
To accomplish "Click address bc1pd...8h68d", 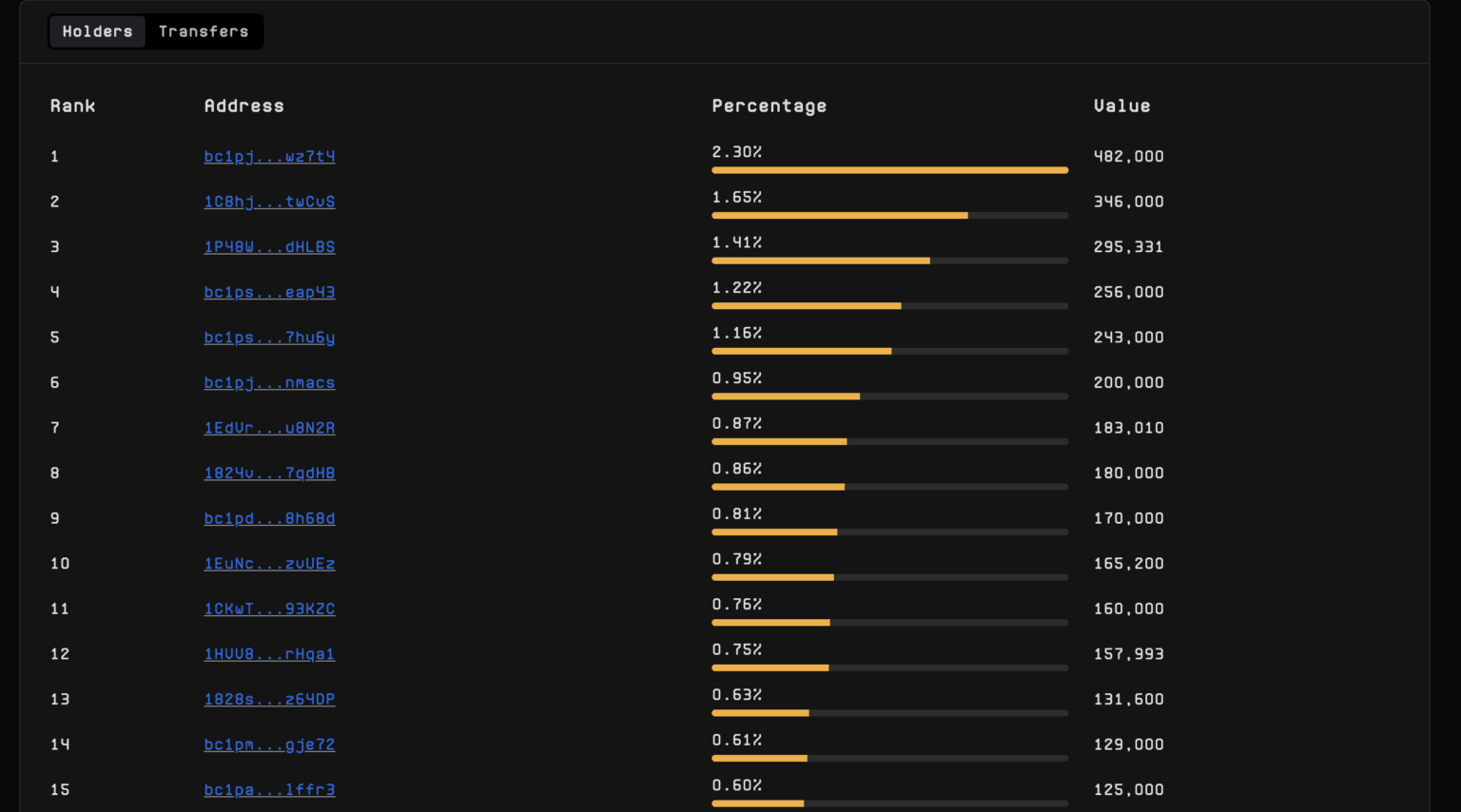I will (269, 518).
